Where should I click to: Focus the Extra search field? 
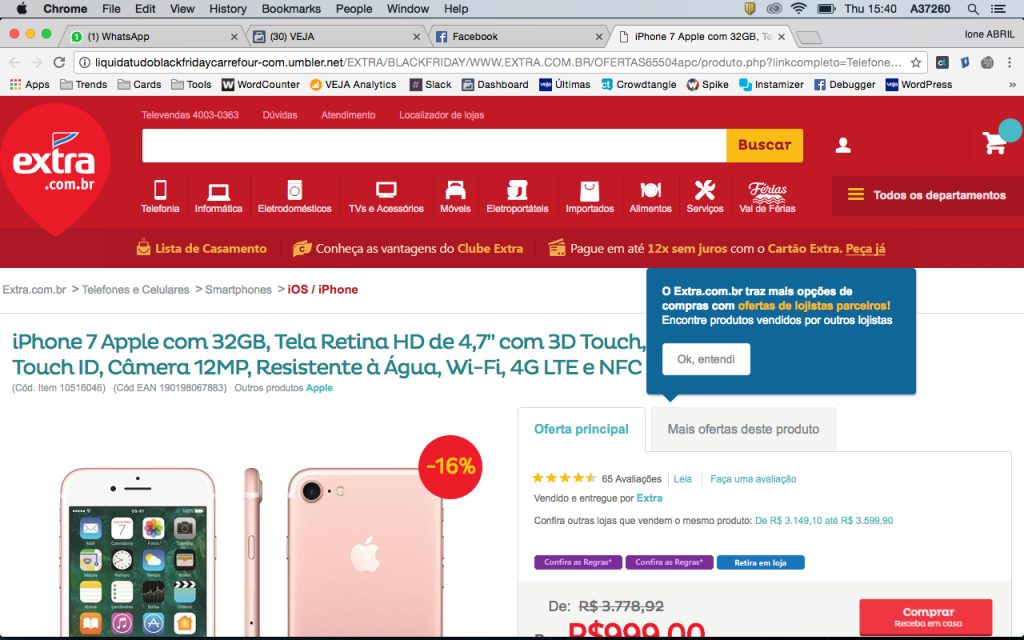(x=434, y=145)
